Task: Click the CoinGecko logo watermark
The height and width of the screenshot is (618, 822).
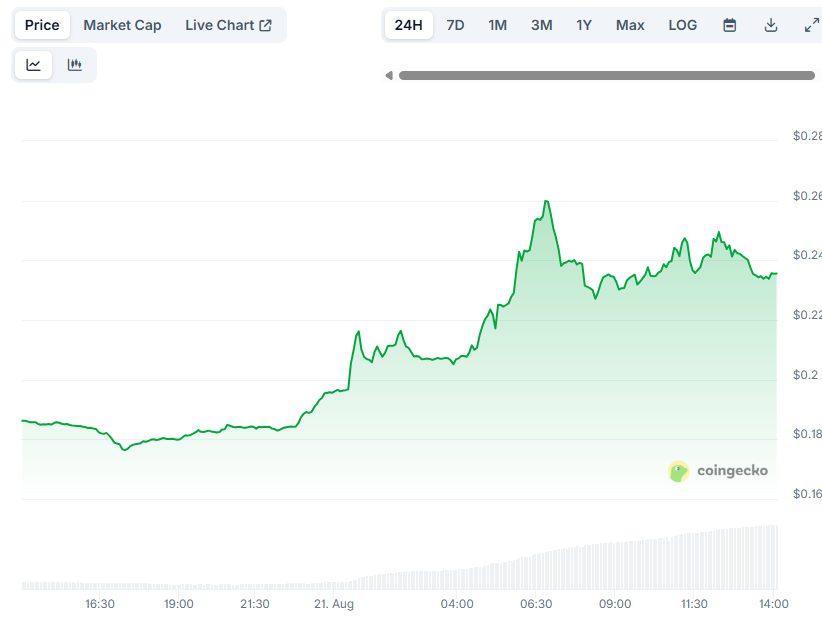Action: [x=718, y=471]
